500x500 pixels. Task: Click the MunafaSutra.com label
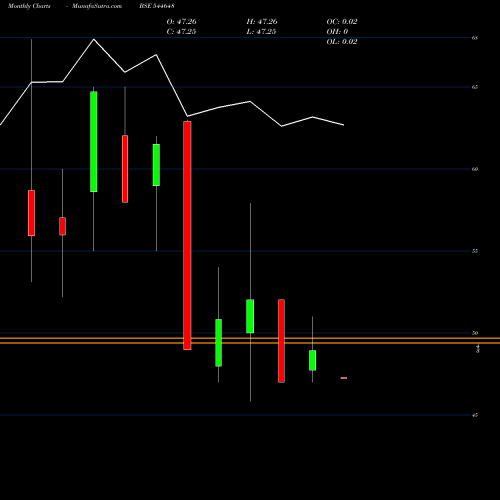point(97,6)
